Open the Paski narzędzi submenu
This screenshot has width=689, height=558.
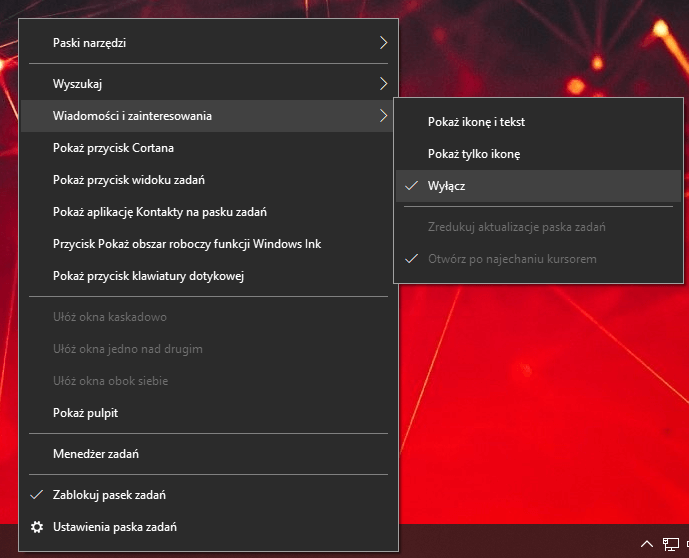(208, 43)
